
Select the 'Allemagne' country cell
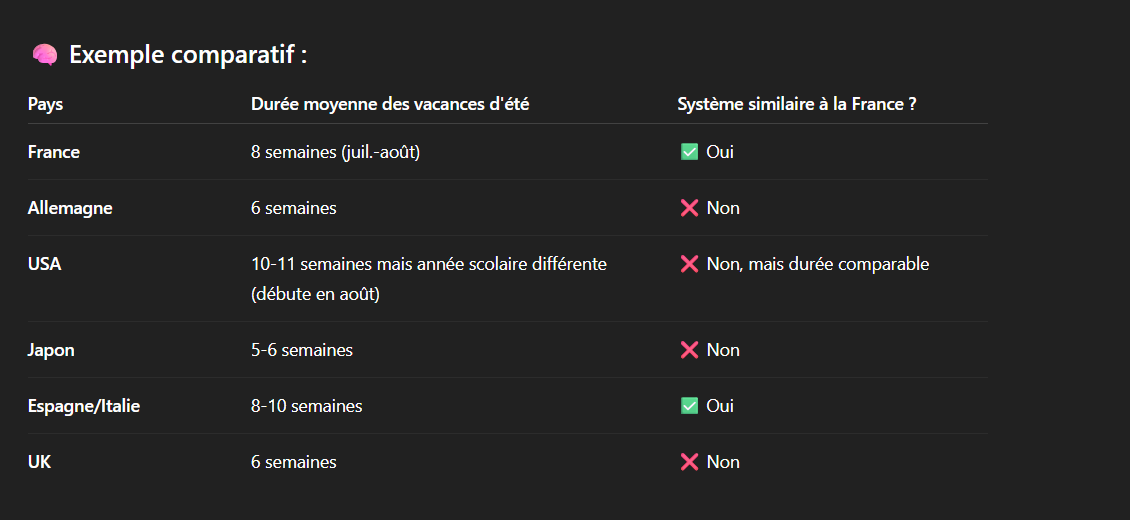pos(70,208)
